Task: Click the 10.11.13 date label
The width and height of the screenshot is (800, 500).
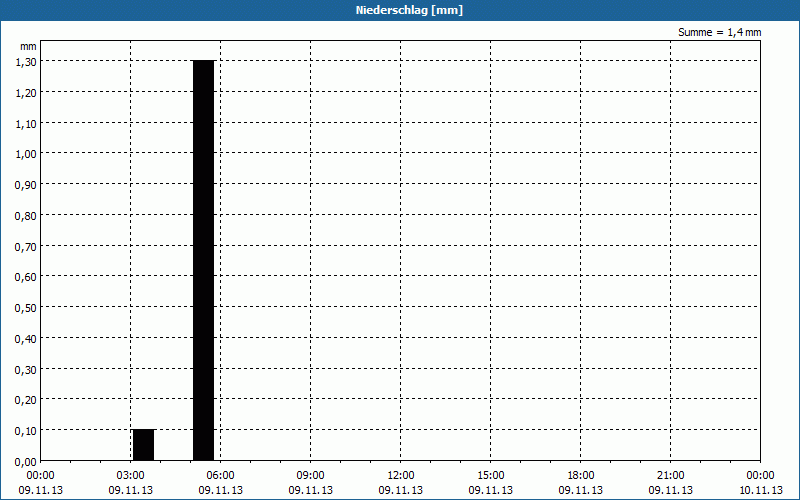Action: (761, 490)
